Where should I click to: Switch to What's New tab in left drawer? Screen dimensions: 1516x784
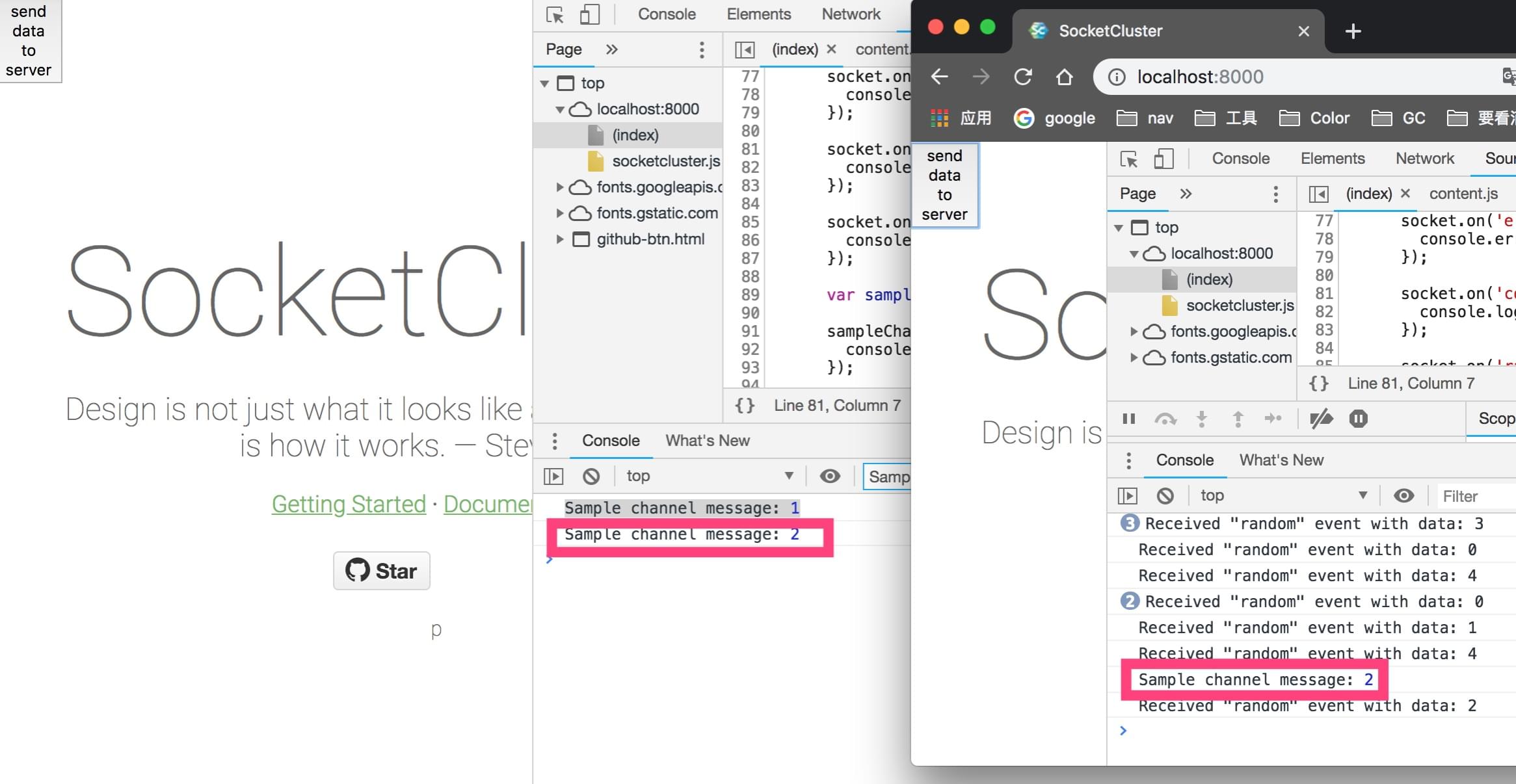tap(708, 441)
